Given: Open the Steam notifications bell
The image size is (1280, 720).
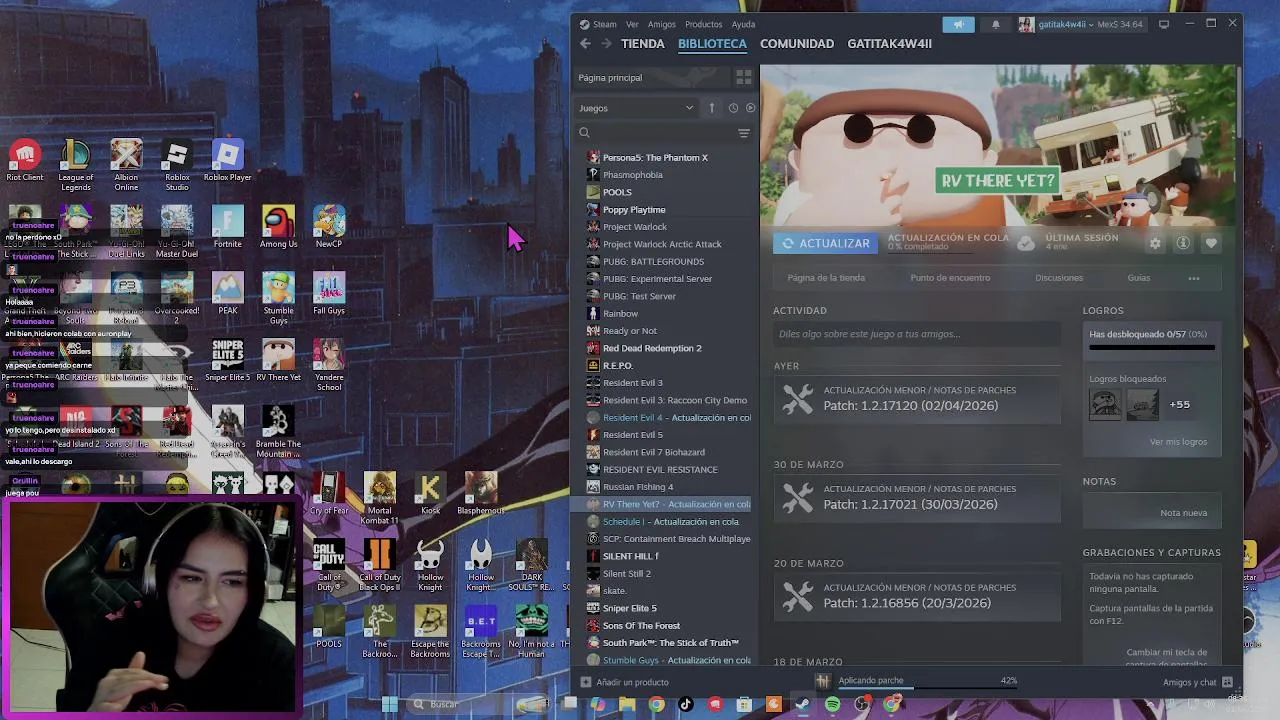Looking at the screenshot, I should [995, 24].
